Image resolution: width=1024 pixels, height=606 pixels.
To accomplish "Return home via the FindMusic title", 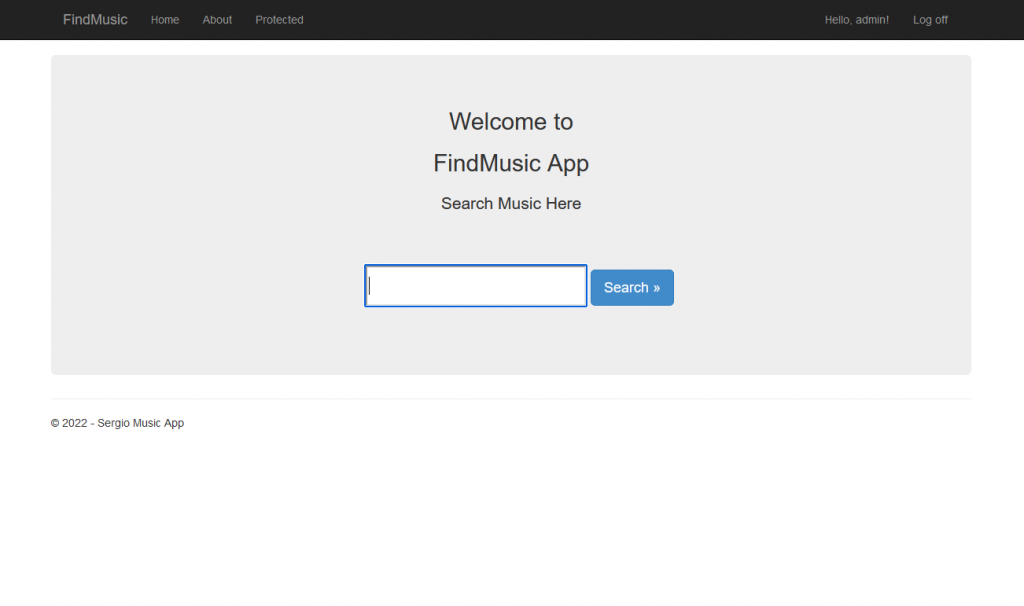I will tap(95, 19).
